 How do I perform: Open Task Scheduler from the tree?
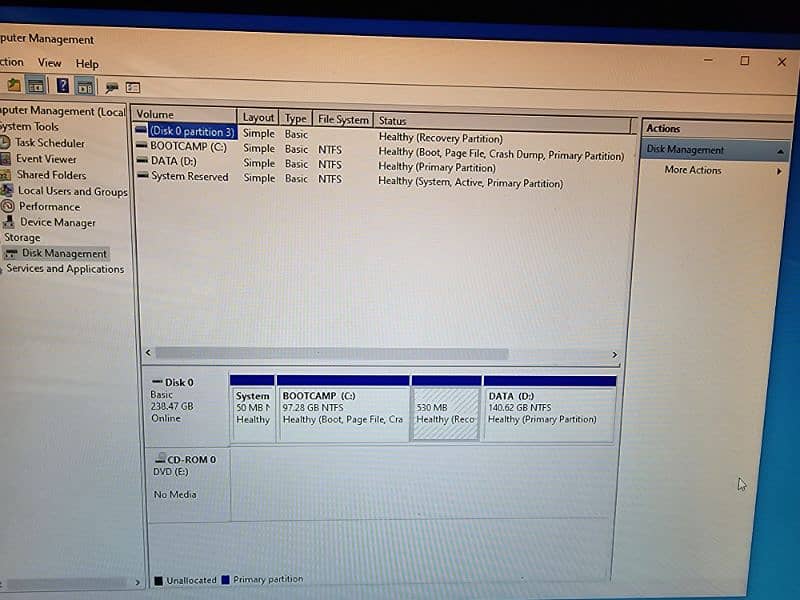click(x=49, y=143)
